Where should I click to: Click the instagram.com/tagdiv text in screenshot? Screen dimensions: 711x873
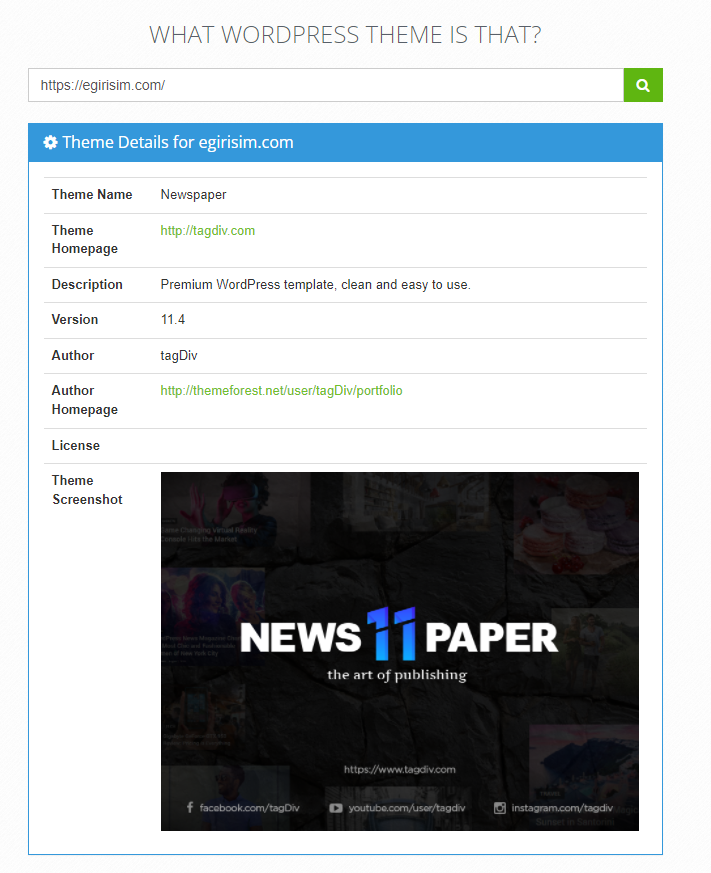562,808
